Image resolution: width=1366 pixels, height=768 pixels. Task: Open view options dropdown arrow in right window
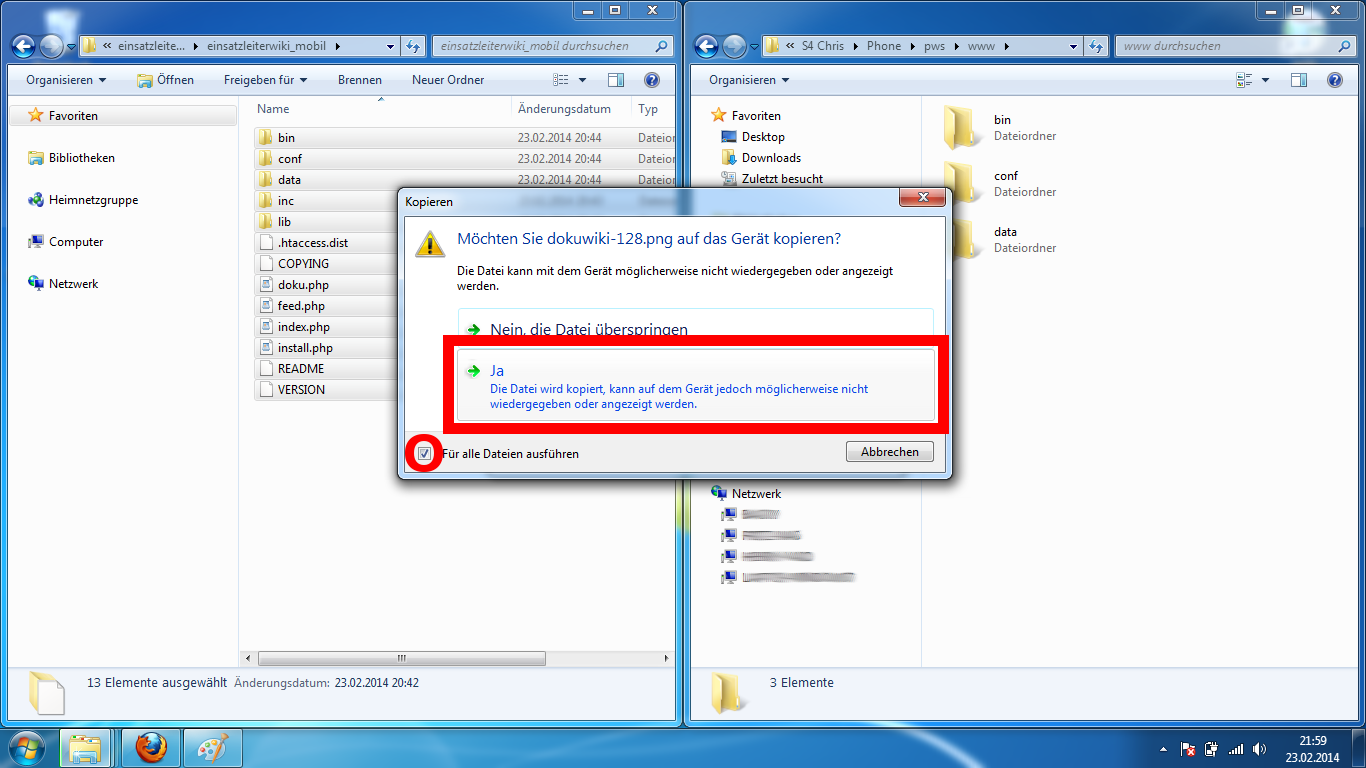(1265, 80)
